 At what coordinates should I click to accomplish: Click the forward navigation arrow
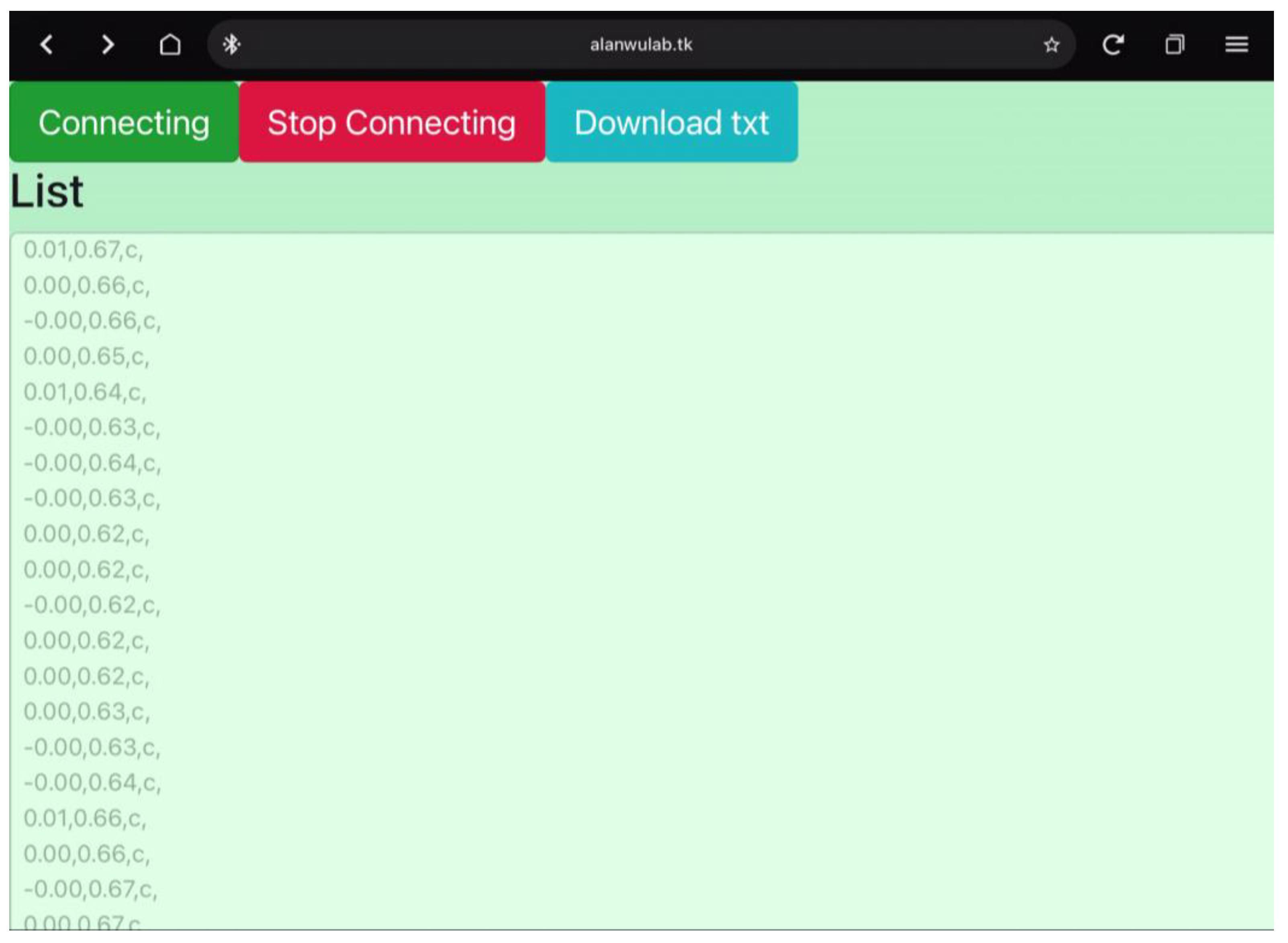[107, 45]
